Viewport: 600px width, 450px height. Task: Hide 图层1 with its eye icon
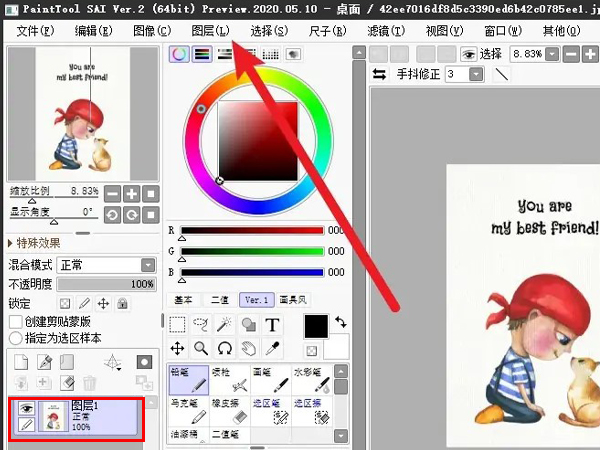click(26, 409)
